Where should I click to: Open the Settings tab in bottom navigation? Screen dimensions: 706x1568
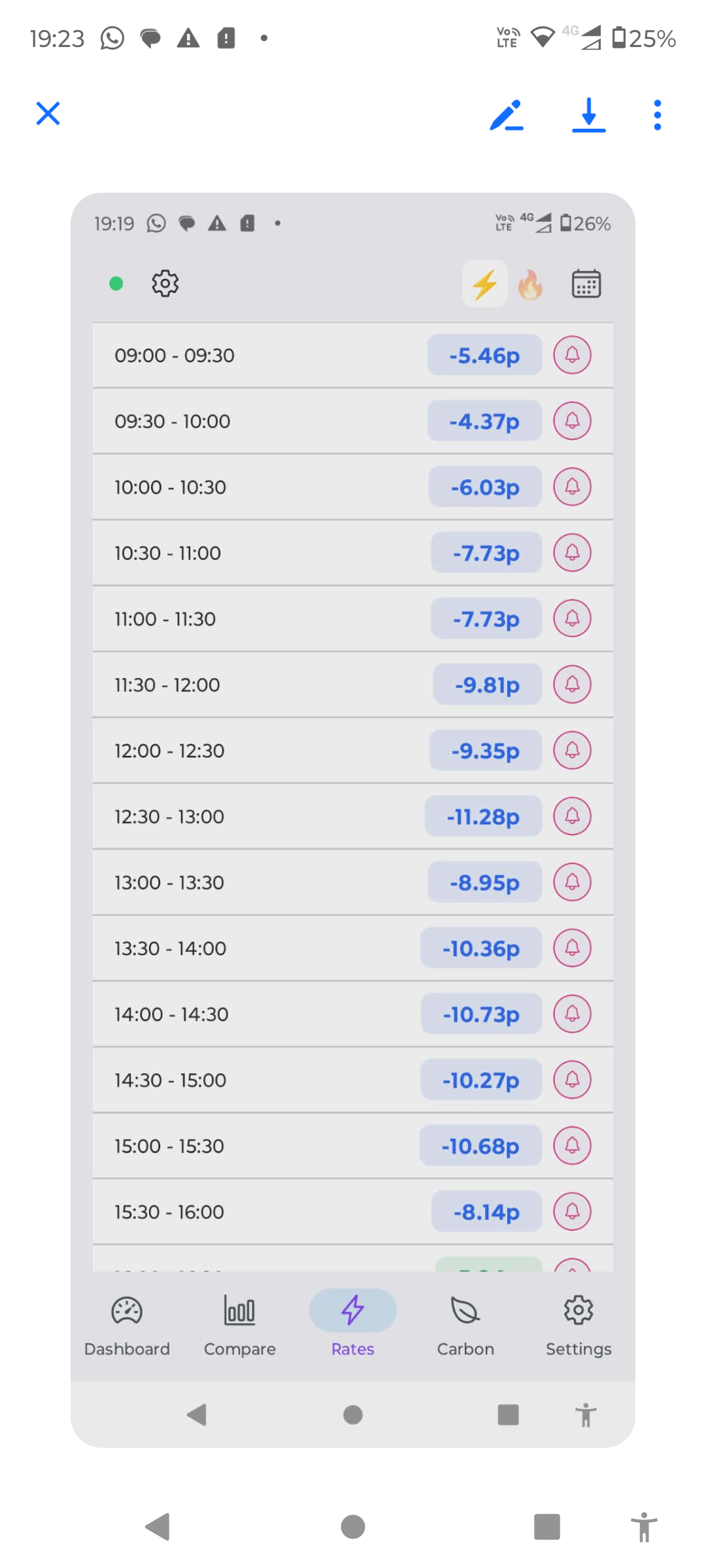[x=579, y=1322]
